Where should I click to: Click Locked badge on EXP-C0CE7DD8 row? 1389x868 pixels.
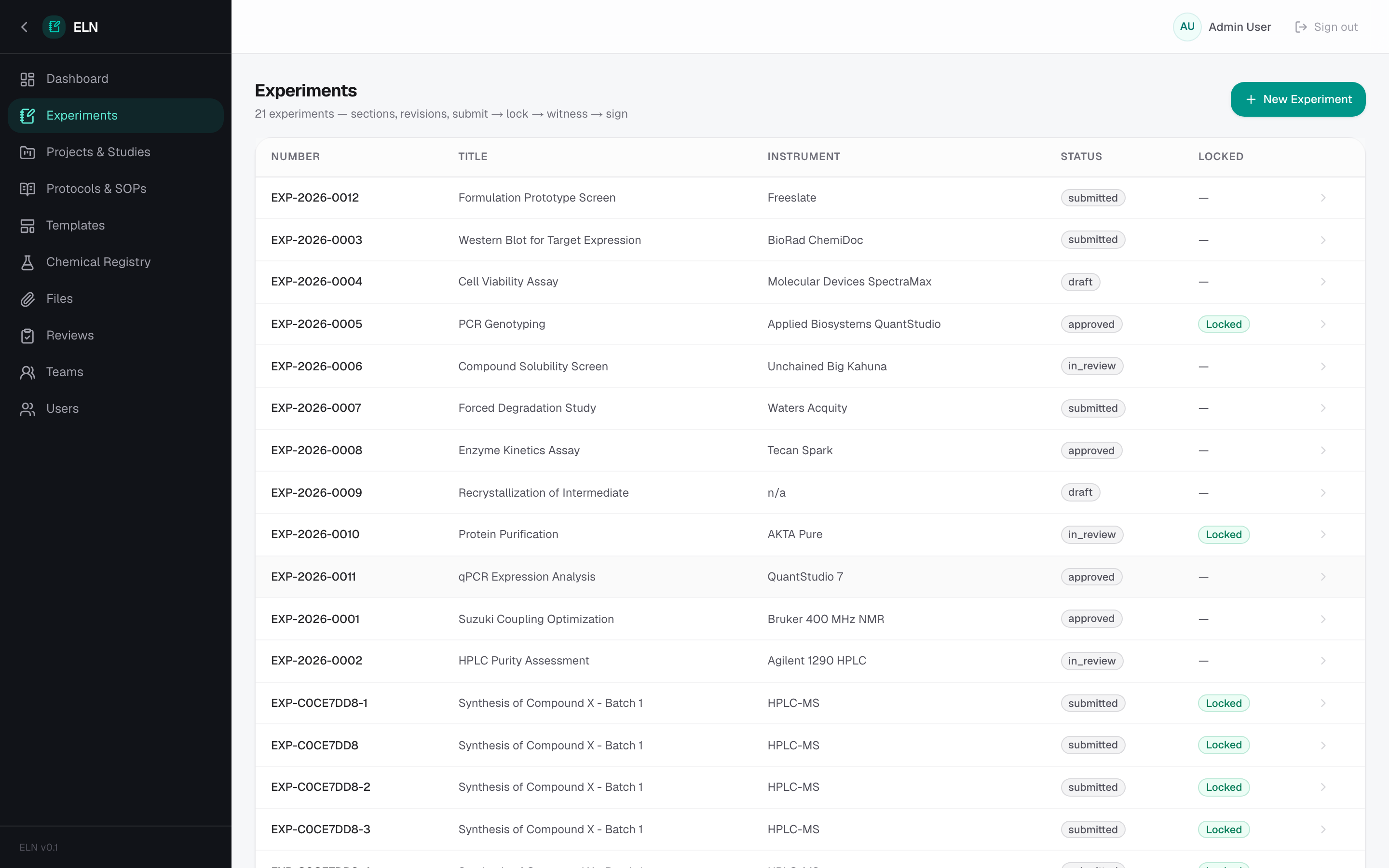(1223, 745)
